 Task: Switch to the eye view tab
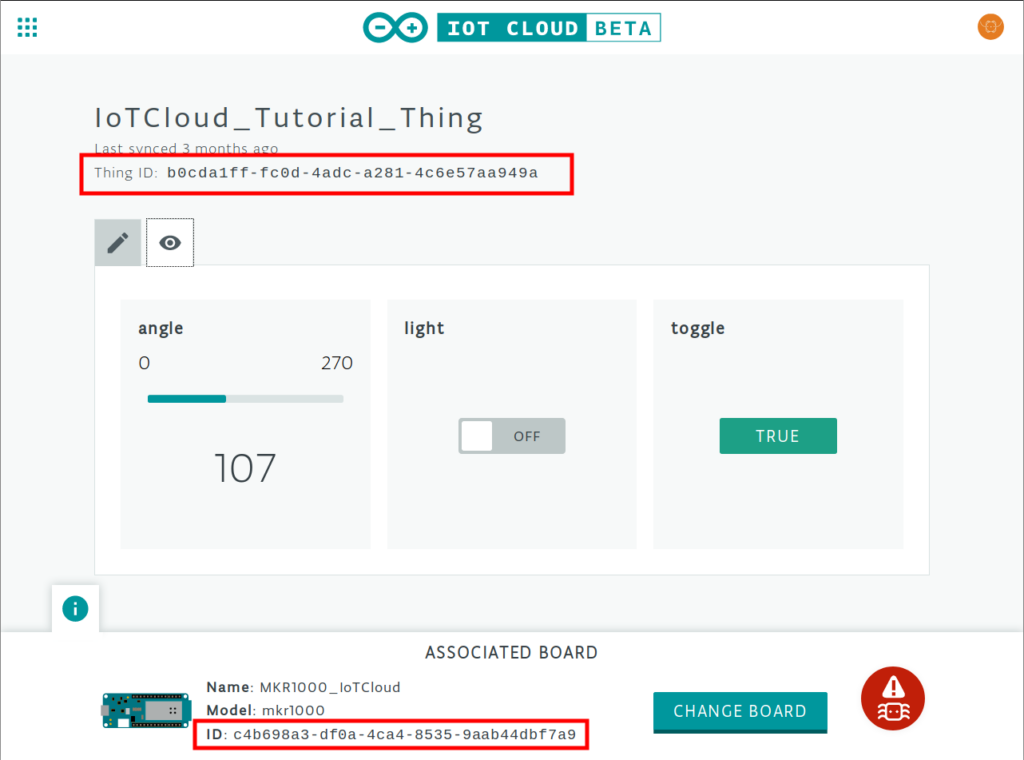coord(170,243)
